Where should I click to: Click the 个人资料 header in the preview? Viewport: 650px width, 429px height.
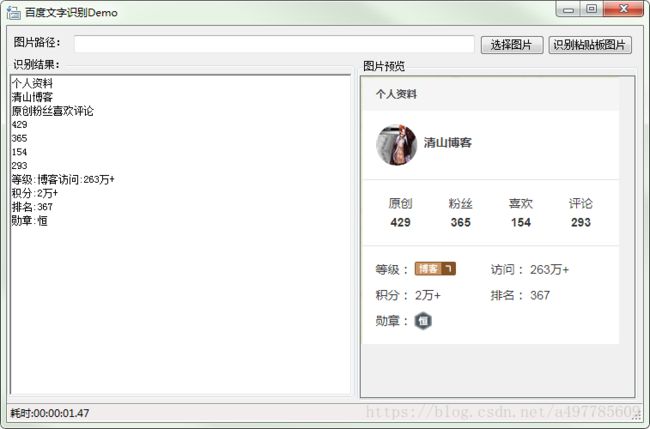click(x=396, y=94)
